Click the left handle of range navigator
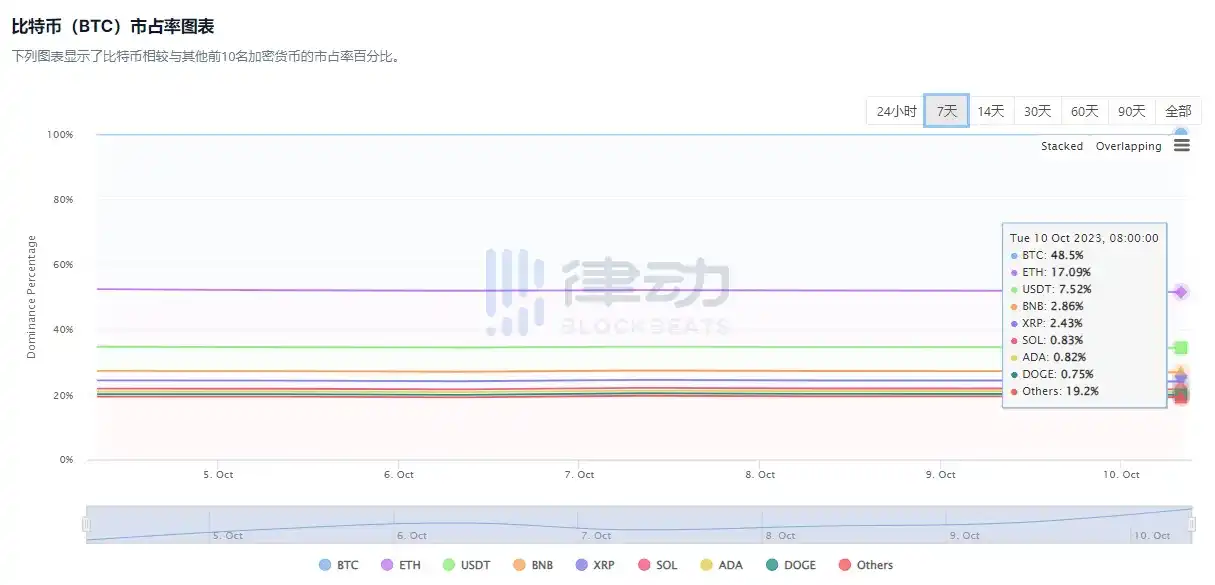 [x=87, y=525]
